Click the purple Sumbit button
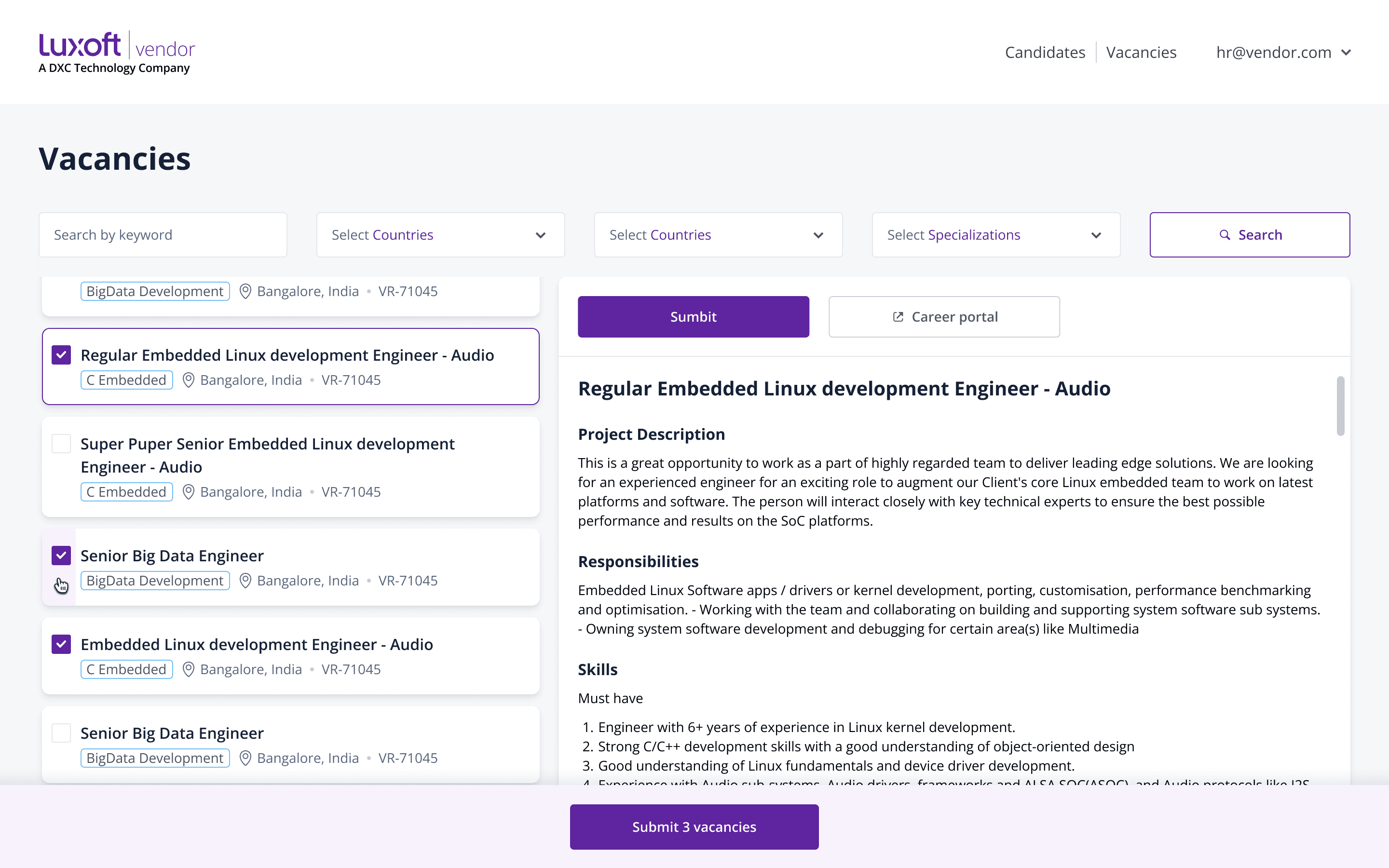 point(694,317)
